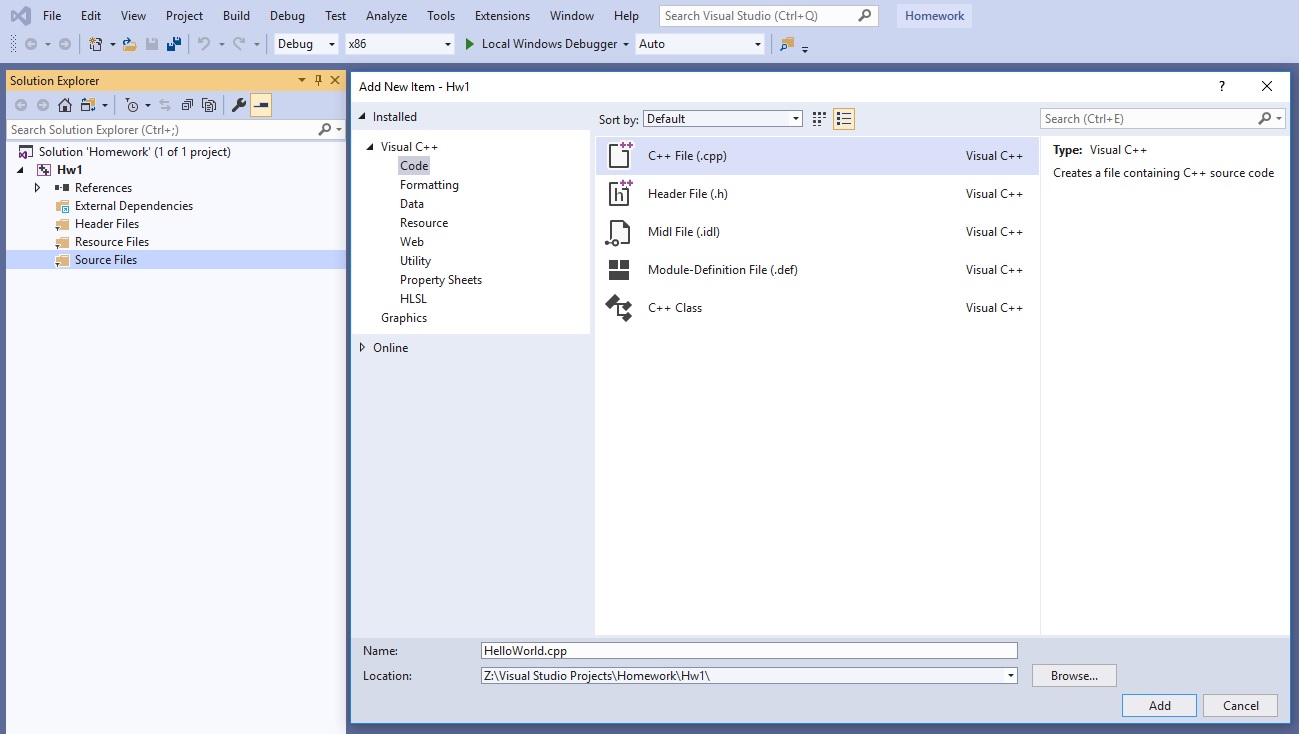1299x734 pixels.
Task: Select the Header File (.h) template
Action: 818,194
